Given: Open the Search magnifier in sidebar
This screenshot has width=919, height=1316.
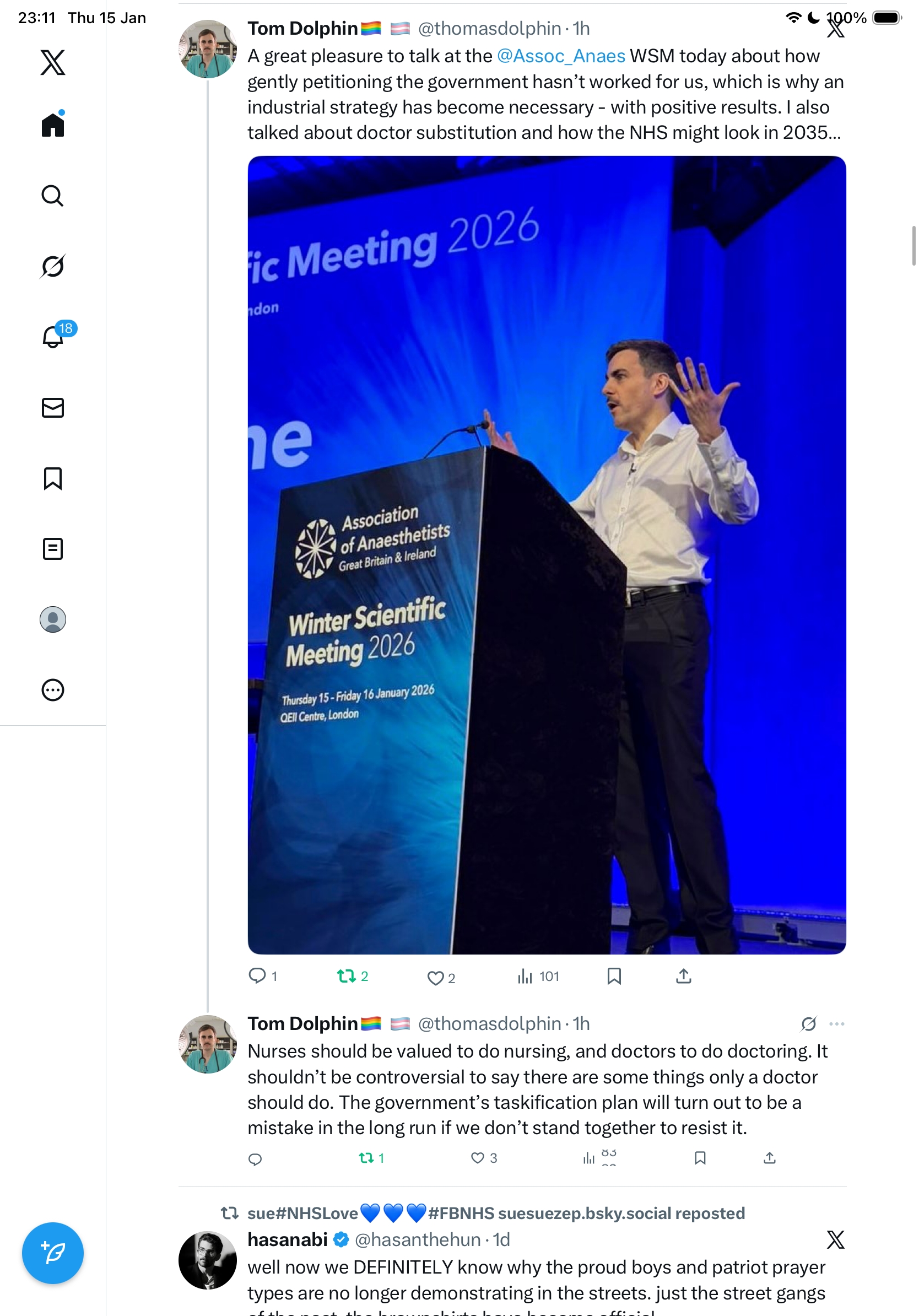Looking at the screenshot, I should pos(53,196).
